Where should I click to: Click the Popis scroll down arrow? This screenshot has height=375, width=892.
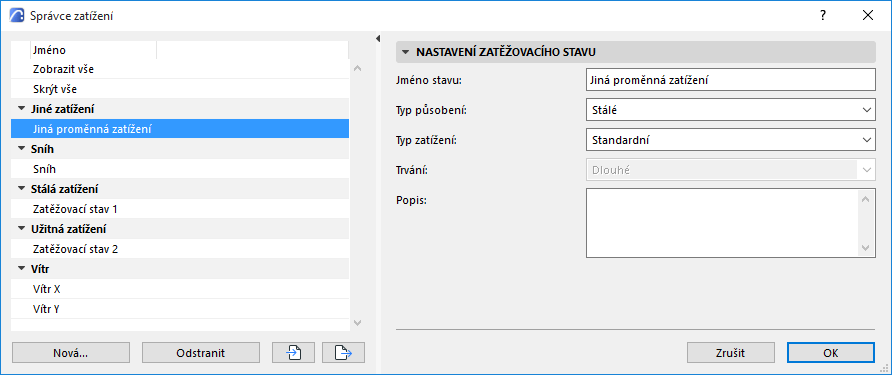[866, 248]
